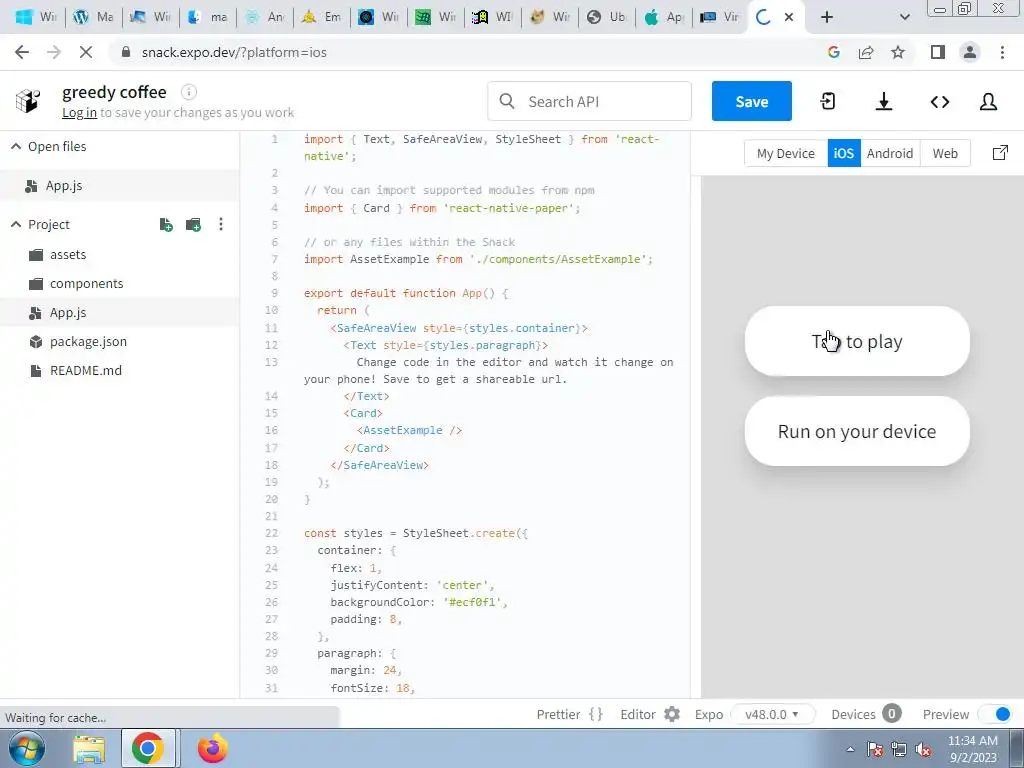Open Chrome three-dot menu
The width and height of the screenshot is (1024, 768).
pyautogui.click(x=1002, y=52)
